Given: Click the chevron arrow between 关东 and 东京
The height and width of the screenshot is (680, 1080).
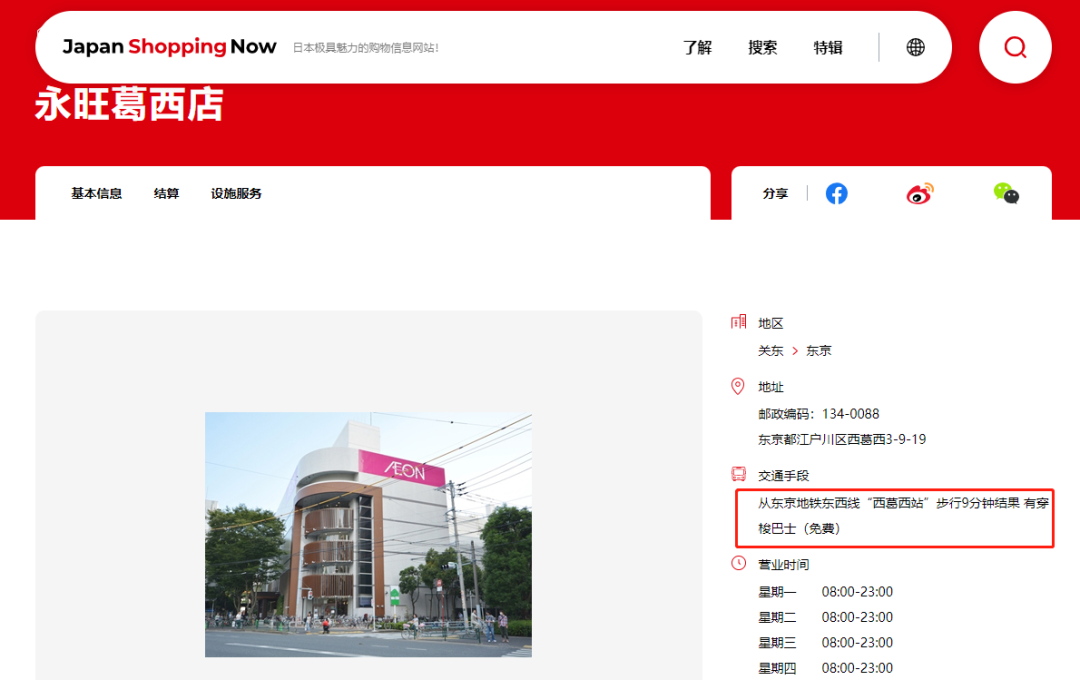Looking at the screenshot, I should click(x=795, y=351).
